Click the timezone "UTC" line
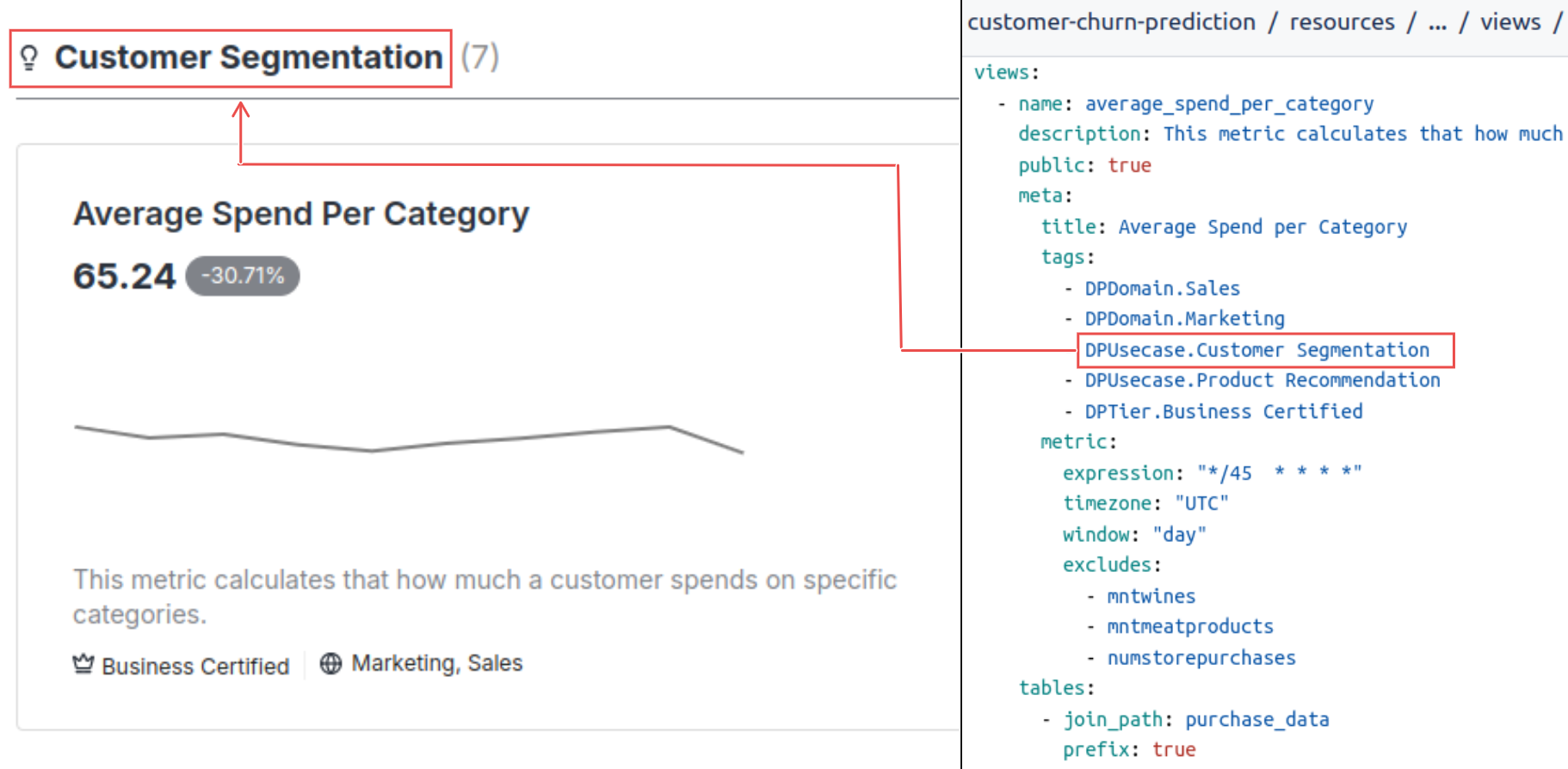This screenshot has width=1568, height=769. (x=1145, y=503)
